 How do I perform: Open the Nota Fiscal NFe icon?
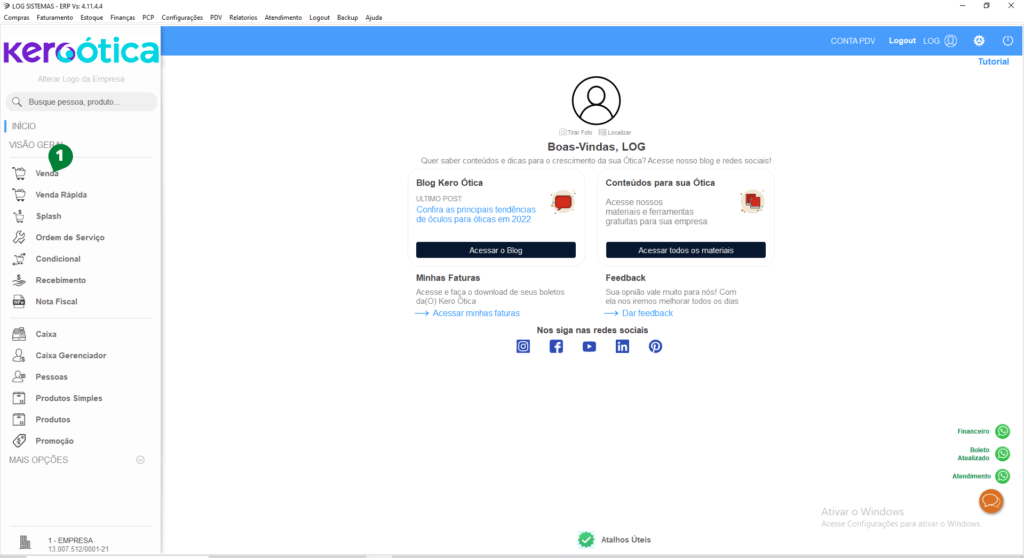[x=19, y=301]
